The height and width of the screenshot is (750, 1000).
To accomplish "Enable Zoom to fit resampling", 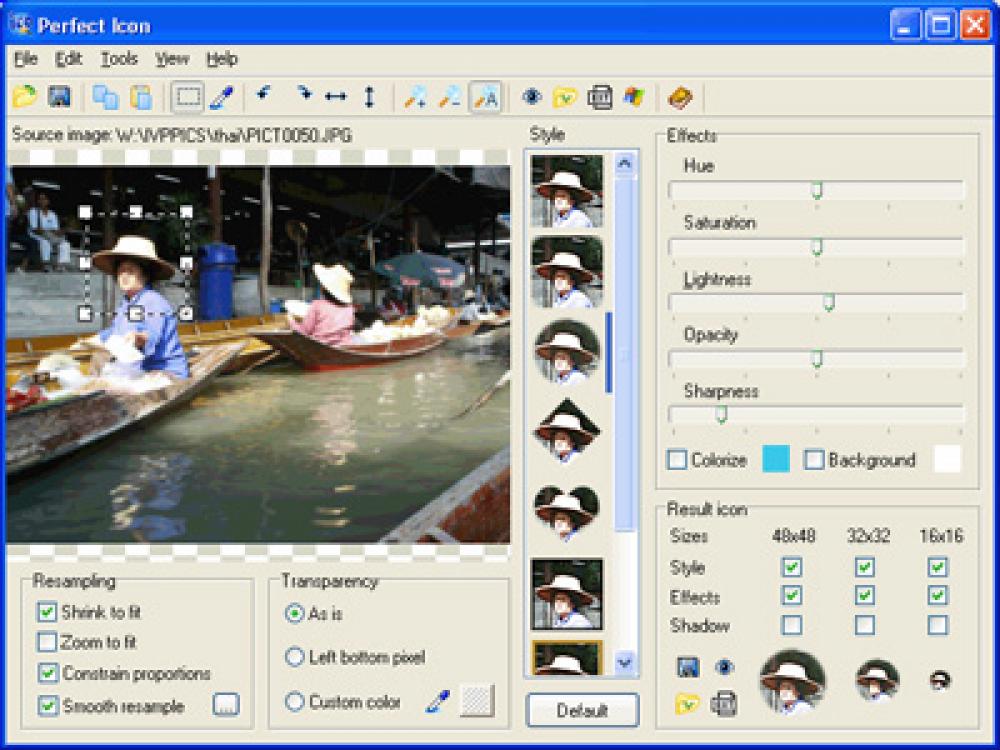I will [49, 643].
